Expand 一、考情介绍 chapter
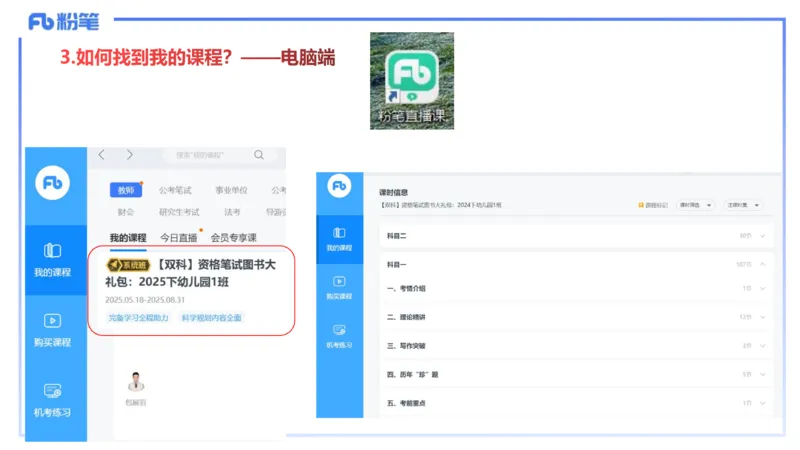Screen dimensions: 800x450 click(x=577, y=288)
